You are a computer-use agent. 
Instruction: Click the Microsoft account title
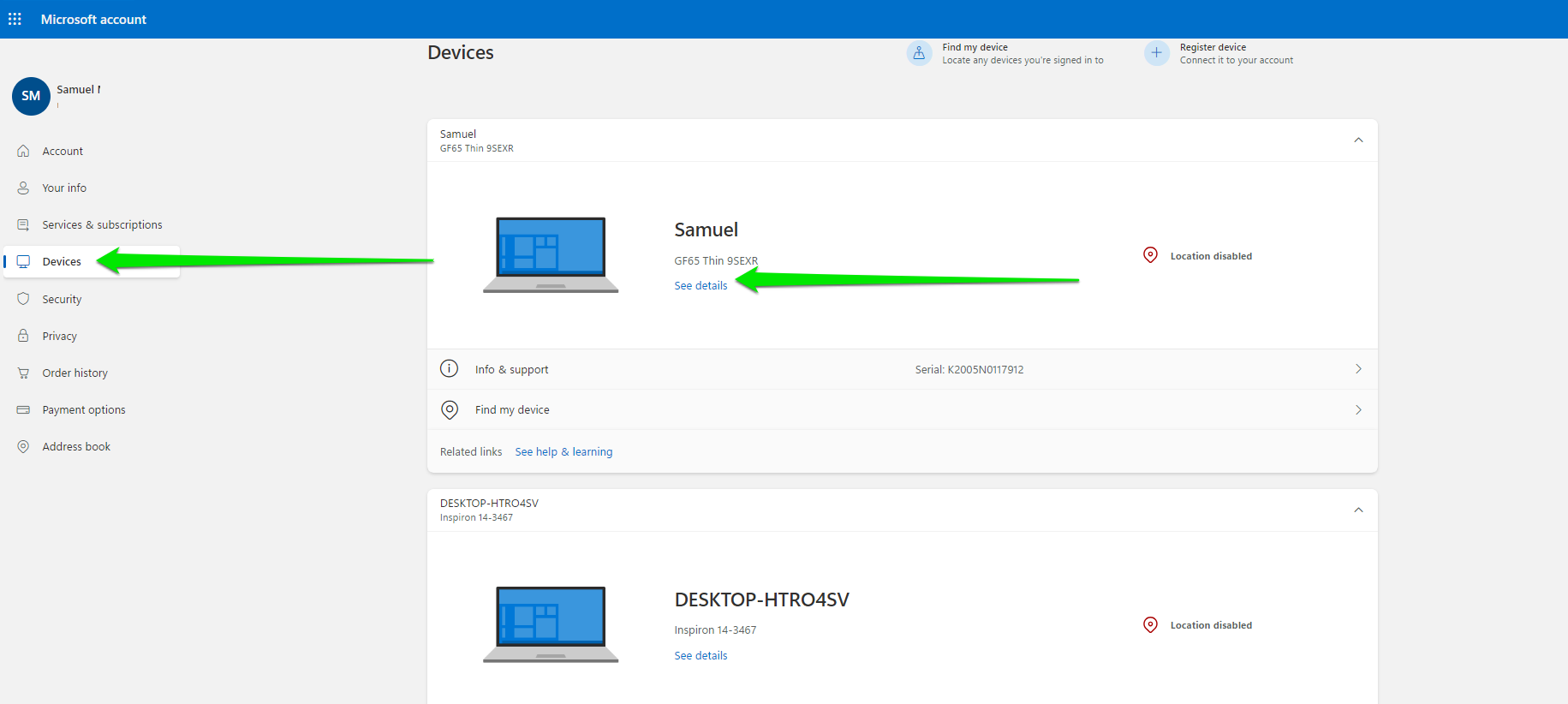pyautogui.click(x=93, y=19)
